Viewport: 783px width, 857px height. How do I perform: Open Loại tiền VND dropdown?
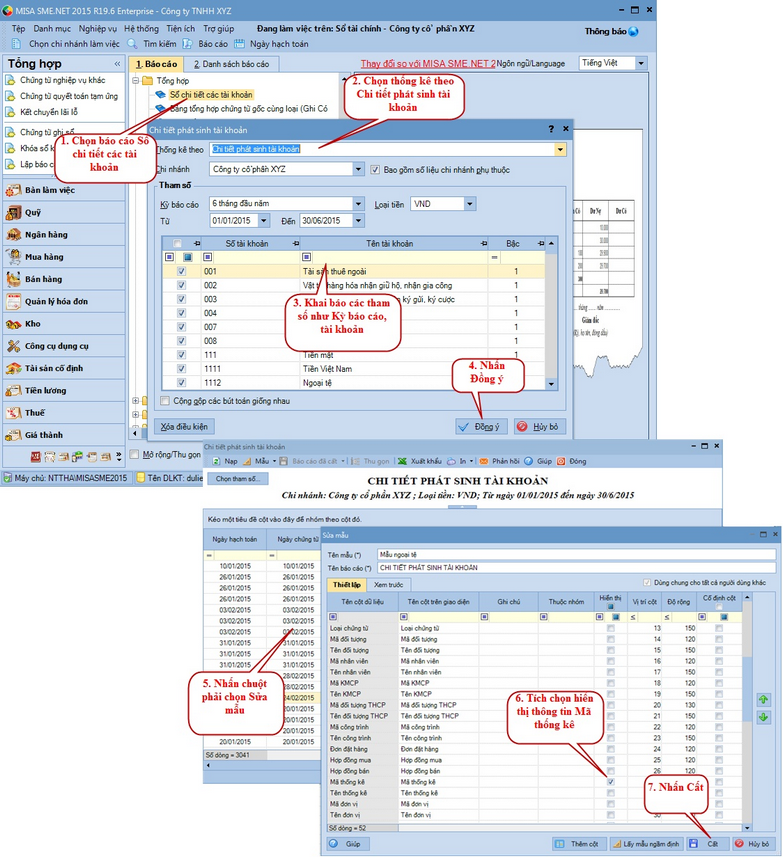[x=470, y=204]
